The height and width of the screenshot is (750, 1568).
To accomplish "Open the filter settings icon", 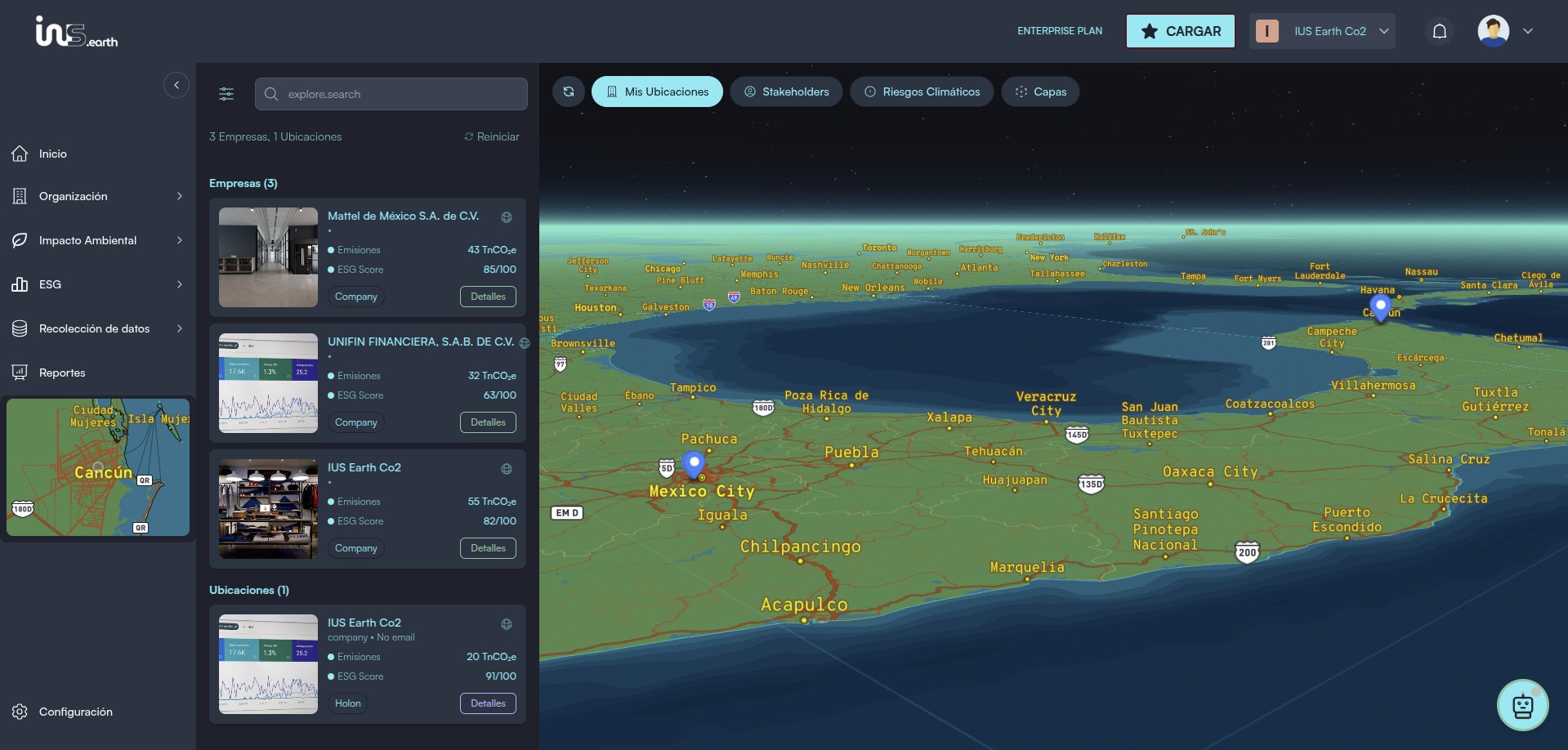I will [x=226, y=94].
